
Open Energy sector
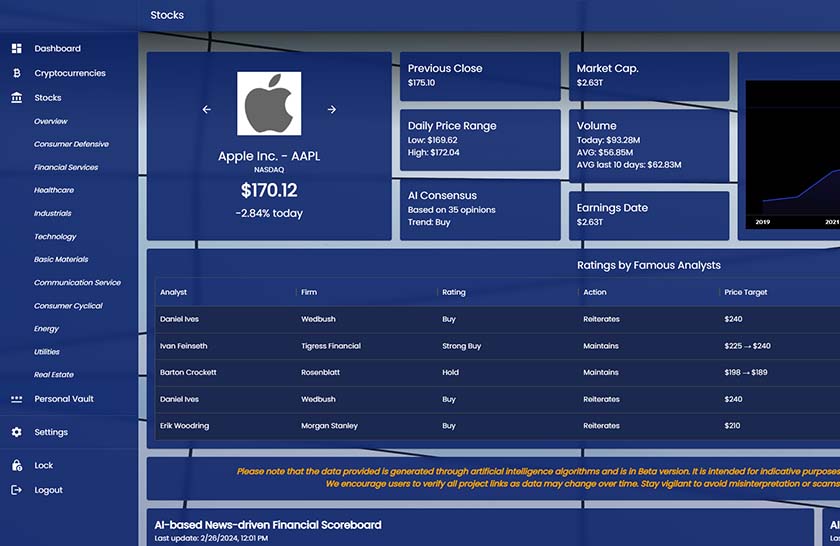pos(46,328)
